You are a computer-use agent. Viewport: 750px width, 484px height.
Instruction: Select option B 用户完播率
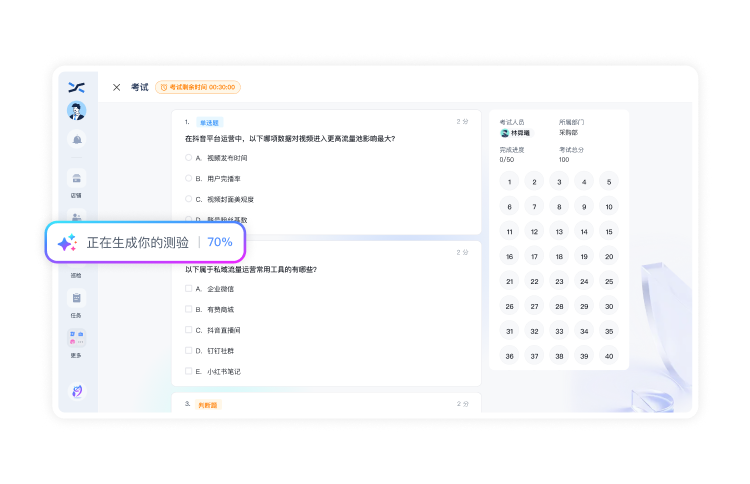[188, 178]
